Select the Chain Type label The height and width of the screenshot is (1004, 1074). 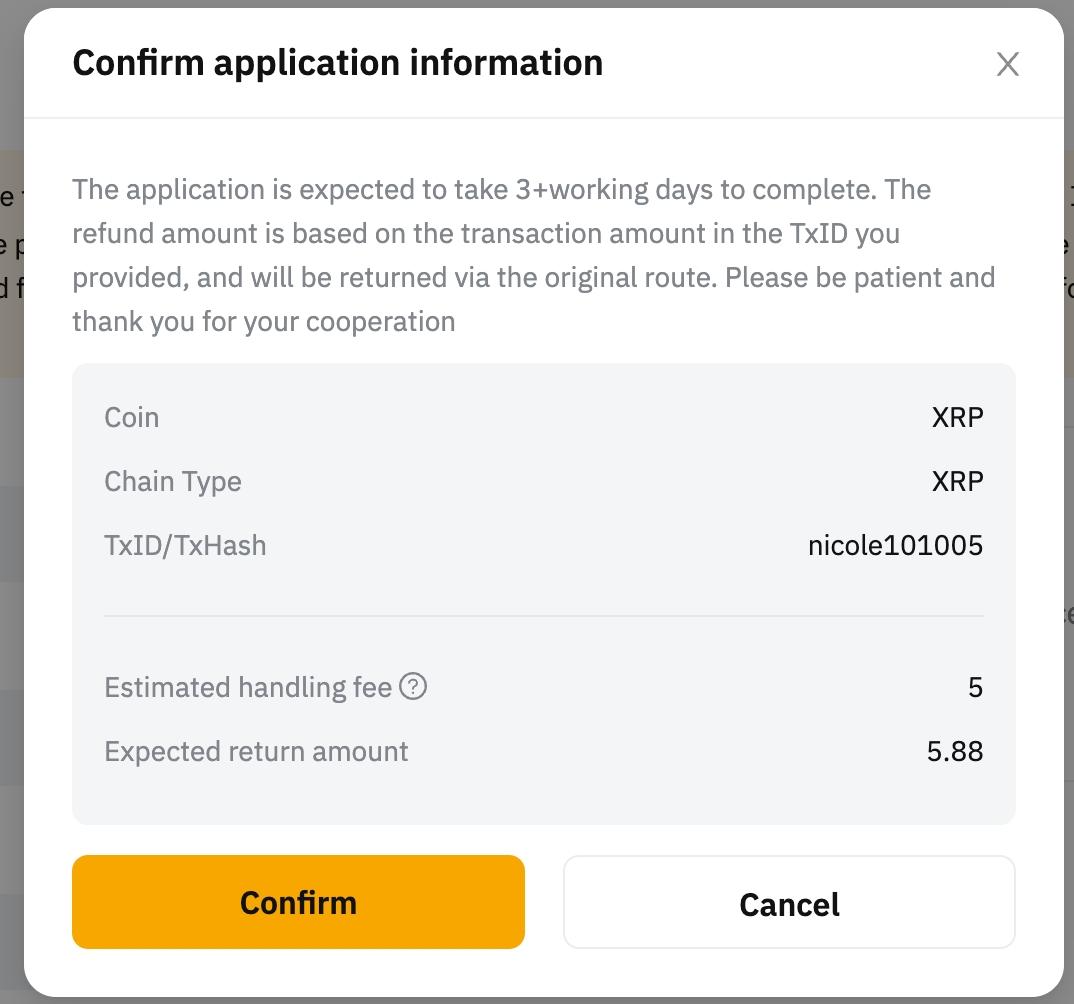(172, 481)
